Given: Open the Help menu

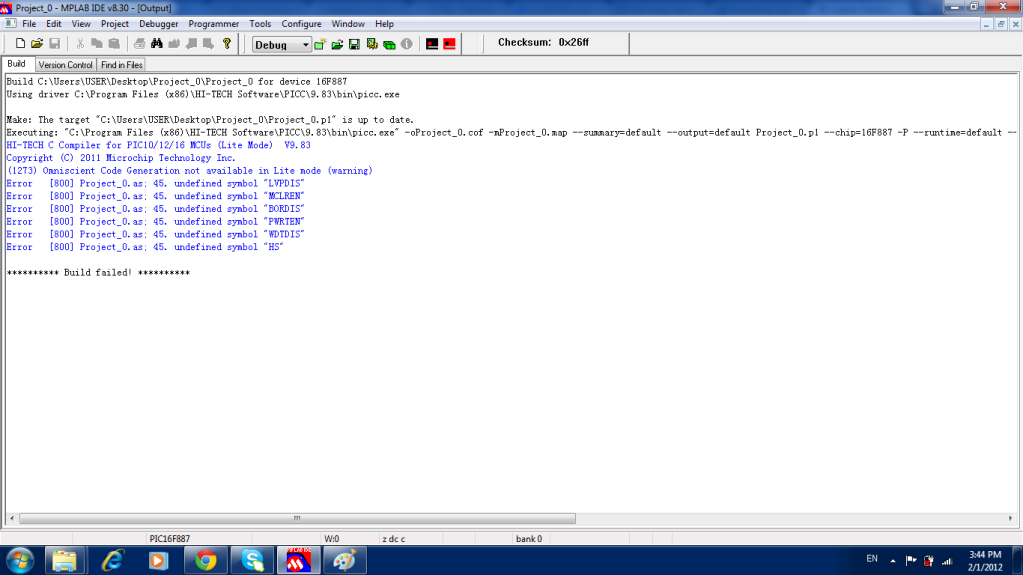Looking at the screenshot, I should [x=384, y=23].
